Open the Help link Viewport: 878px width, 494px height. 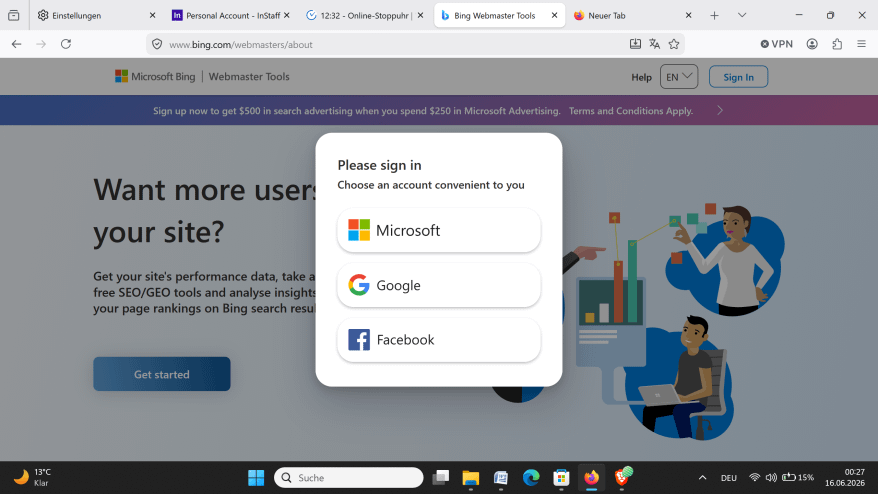tap(641, 77)
